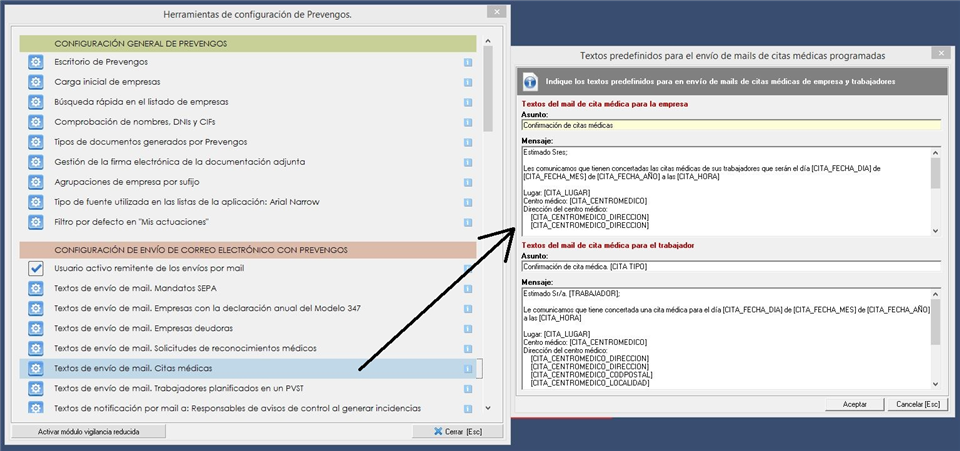Screen dimensions: 960x451
Task: Click Cancelar [Esc] button
Action: click(x=918, y=404)
